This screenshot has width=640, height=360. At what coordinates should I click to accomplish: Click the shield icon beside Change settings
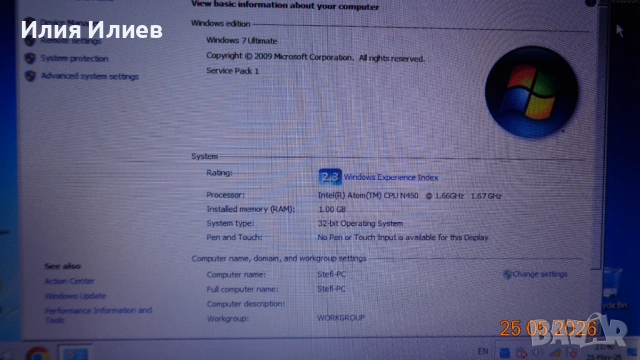(507, 274)
